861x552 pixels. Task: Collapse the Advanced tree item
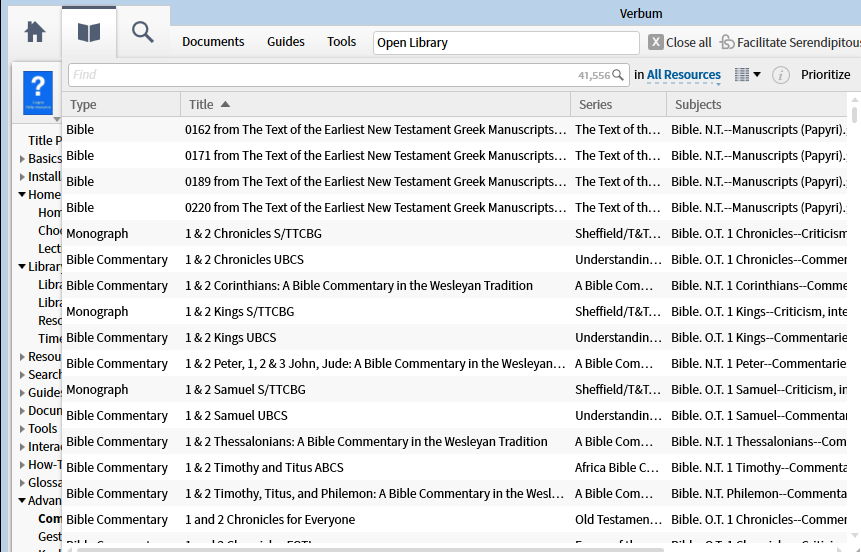click(x=22, y=500)
